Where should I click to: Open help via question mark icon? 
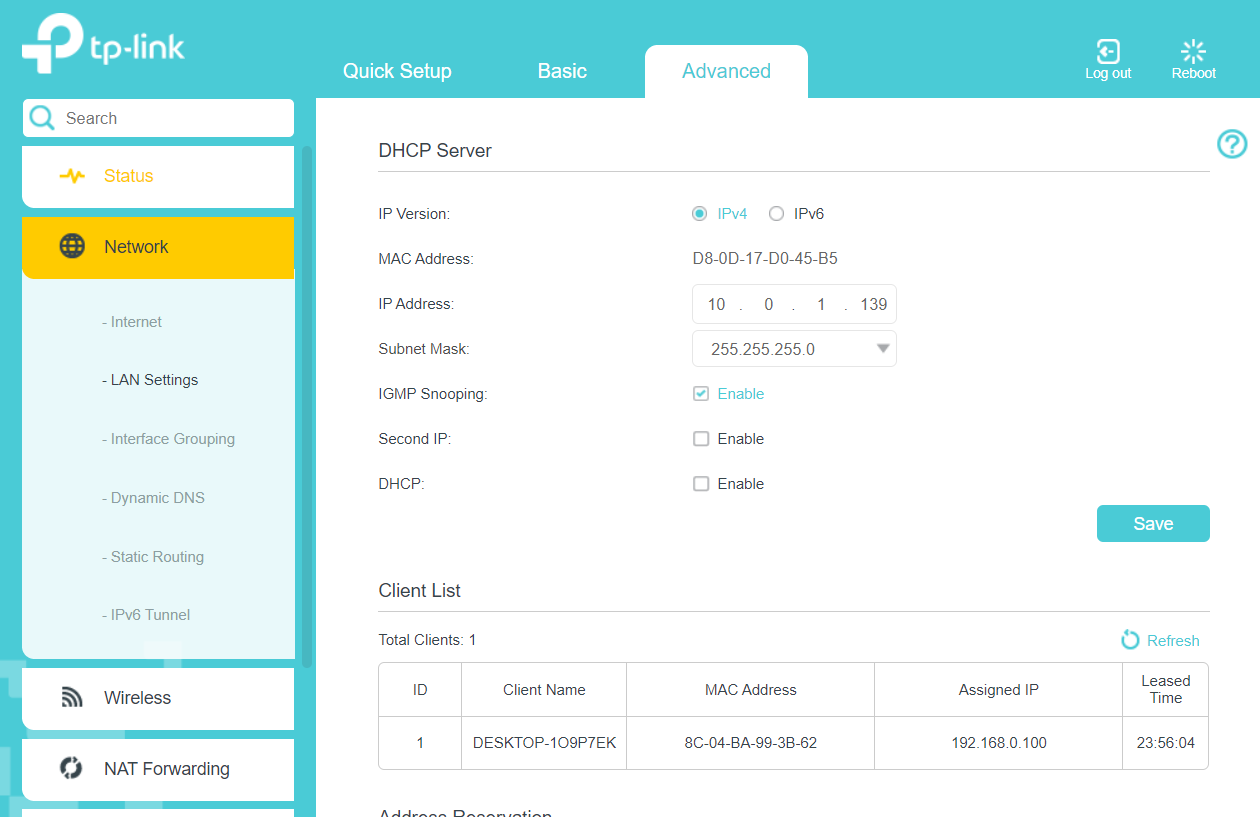point(1232,144)
